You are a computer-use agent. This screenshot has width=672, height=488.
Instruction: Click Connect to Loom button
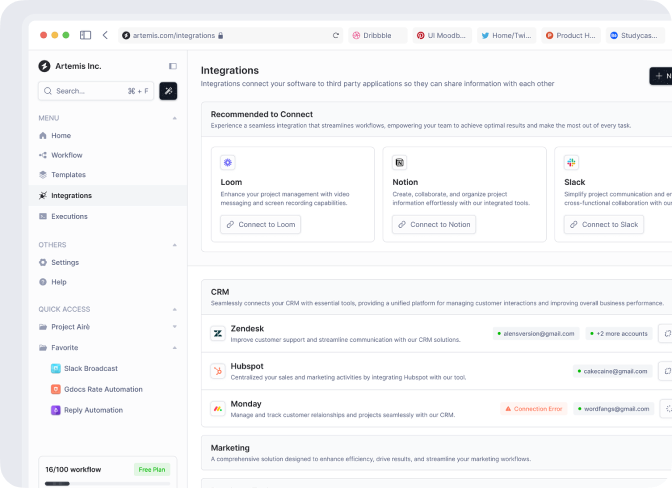261,225
